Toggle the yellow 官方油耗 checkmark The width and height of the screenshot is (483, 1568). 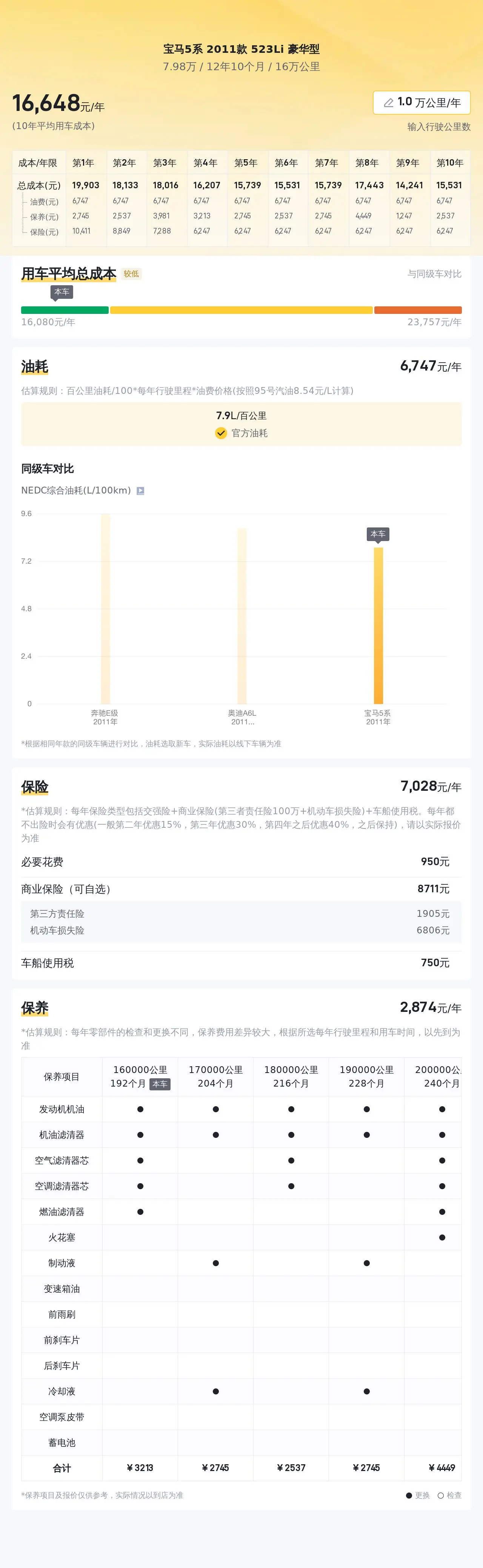[x=221, y=433]
